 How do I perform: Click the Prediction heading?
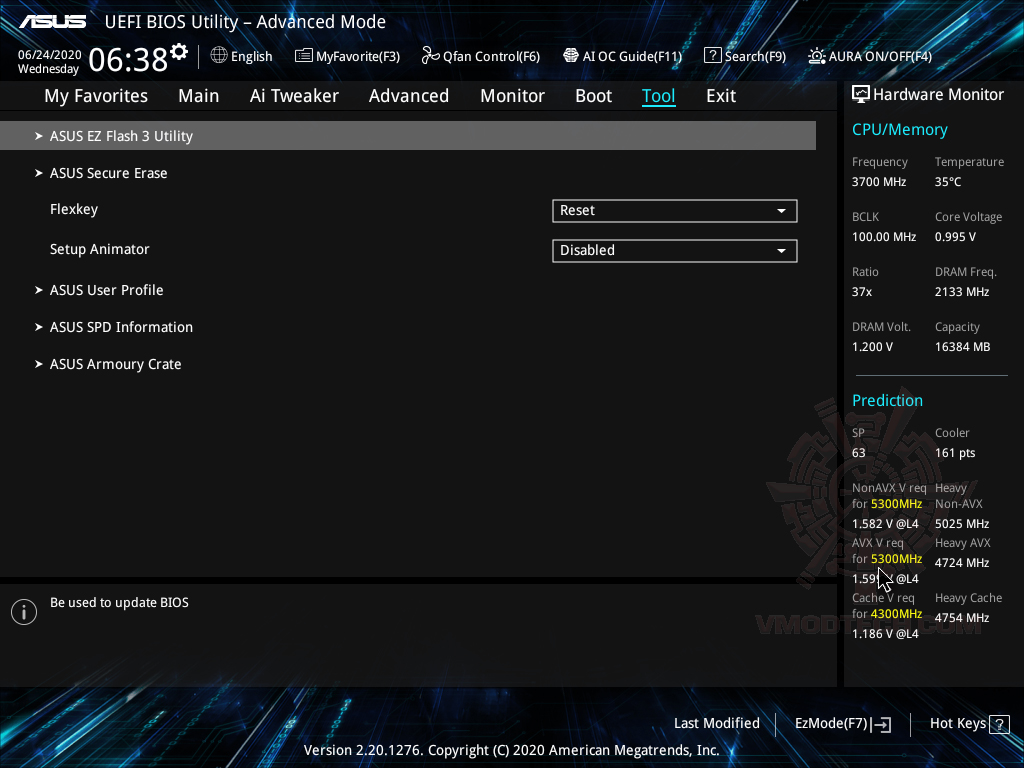pyautogui.click(x=887, y=400)
